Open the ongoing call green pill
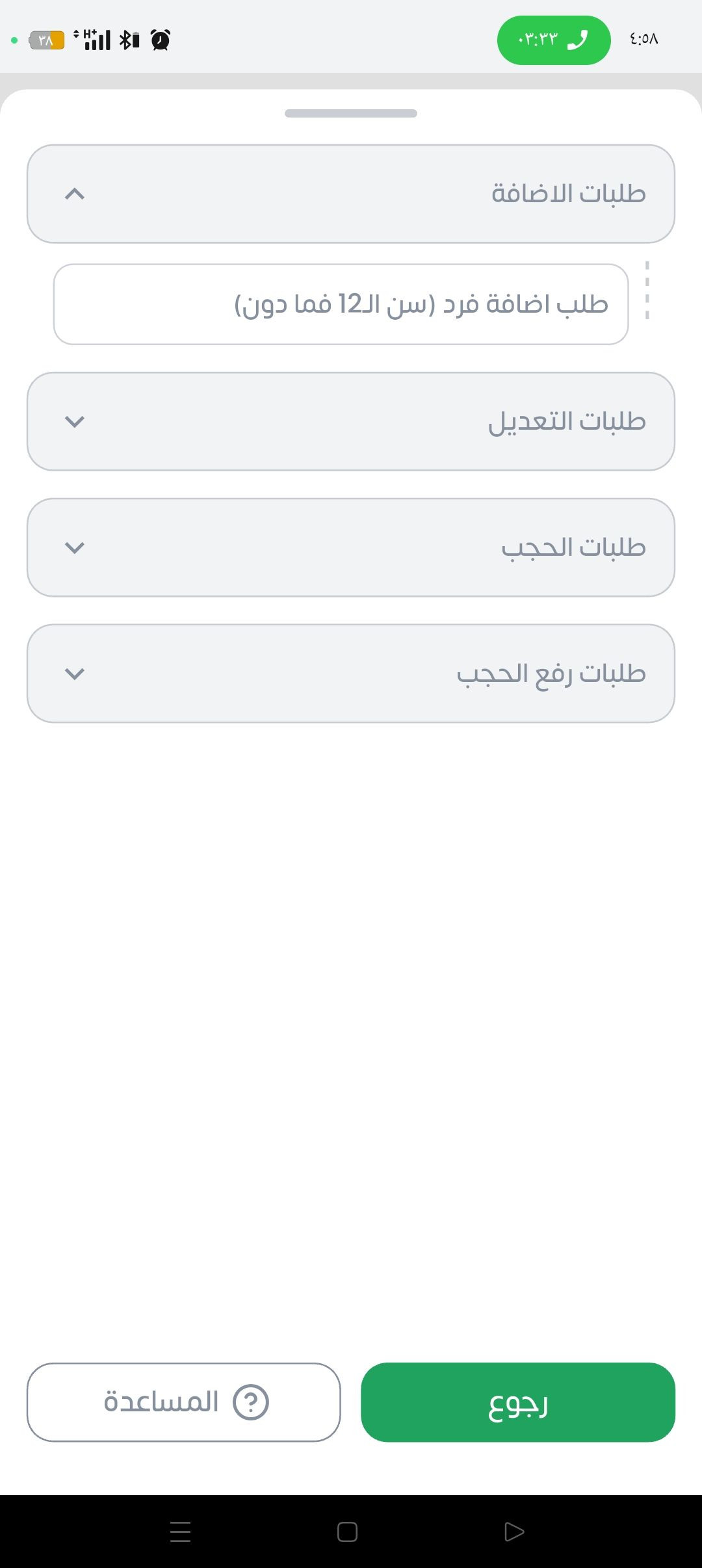Screen dimensions: 702x1568 554,40
